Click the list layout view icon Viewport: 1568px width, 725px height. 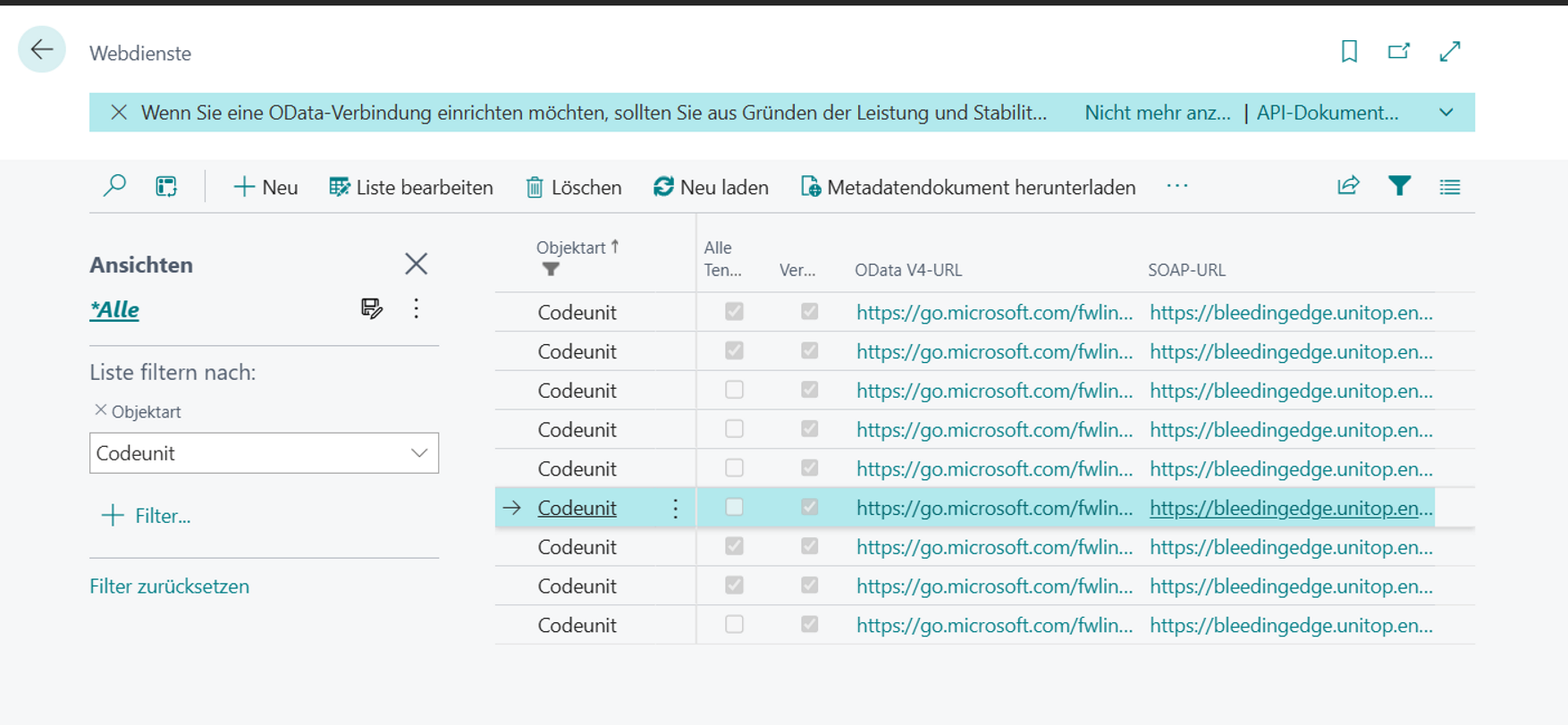point(1449,187)
